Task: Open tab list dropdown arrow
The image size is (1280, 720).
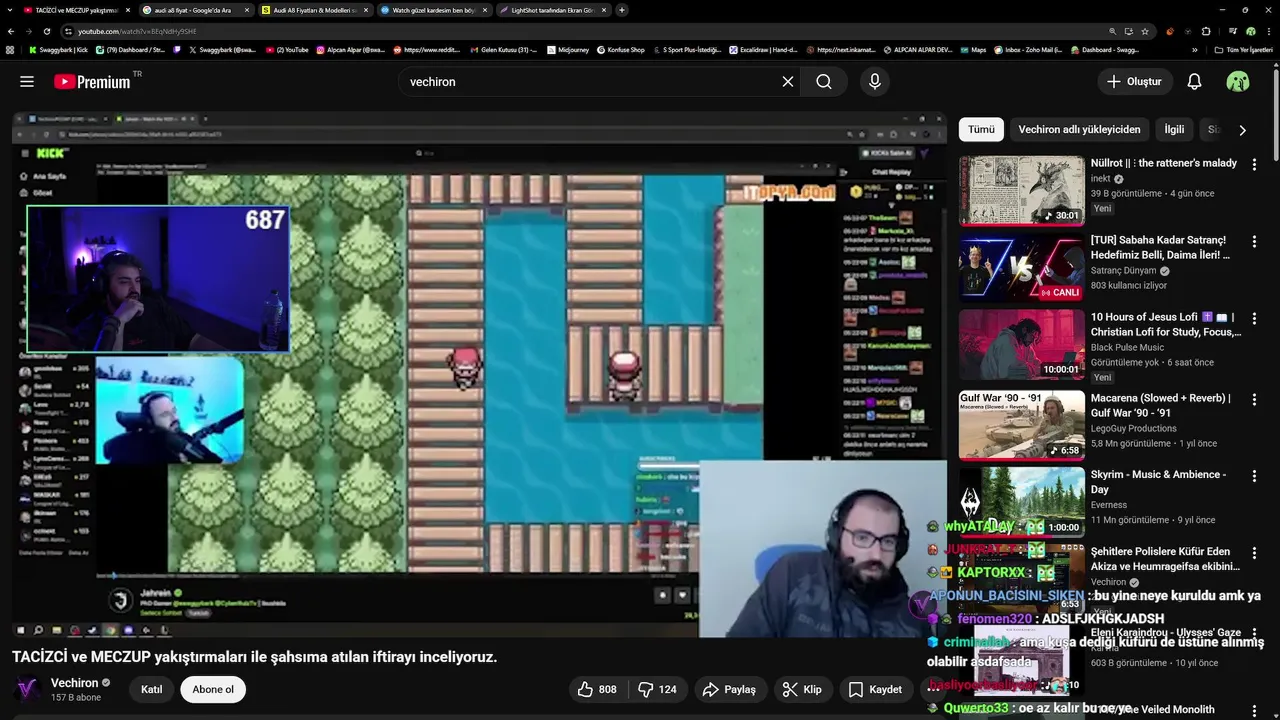Action: click(11, 10)
